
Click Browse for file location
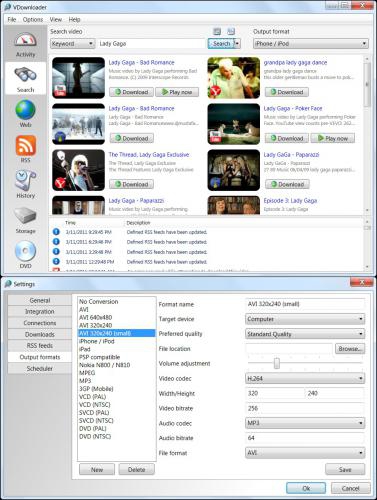pyautogui.click(x=350, y=349)
